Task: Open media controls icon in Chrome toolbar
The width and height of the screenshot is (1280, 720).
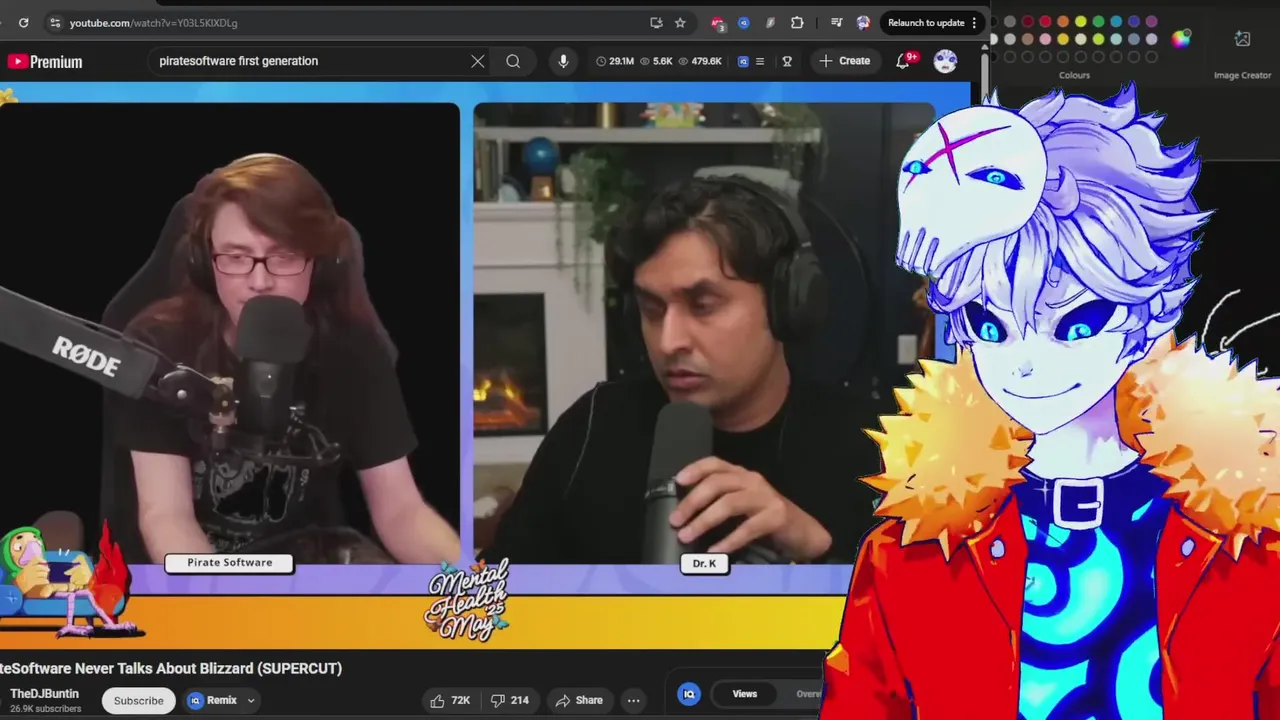Action: tap(836, 22)
